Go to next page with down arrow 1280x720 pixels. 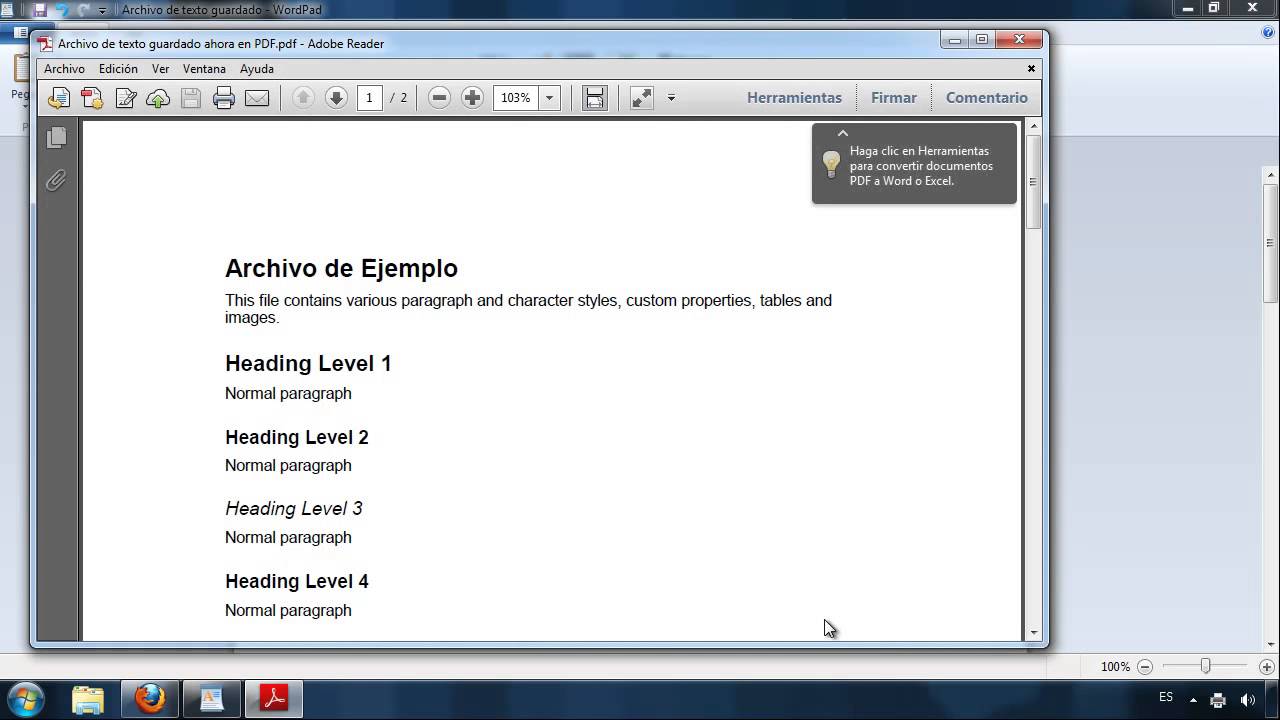(336, 98)
